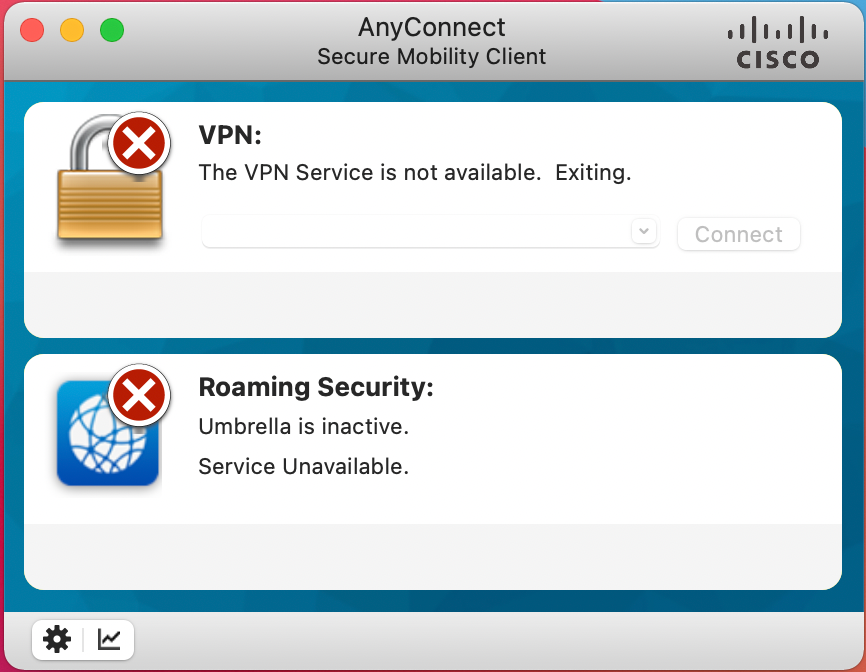This screenshot has height=672, width=866.
Task: Minimize the window with yellow button
Action: pyautogui.click(x=72, y=30)
